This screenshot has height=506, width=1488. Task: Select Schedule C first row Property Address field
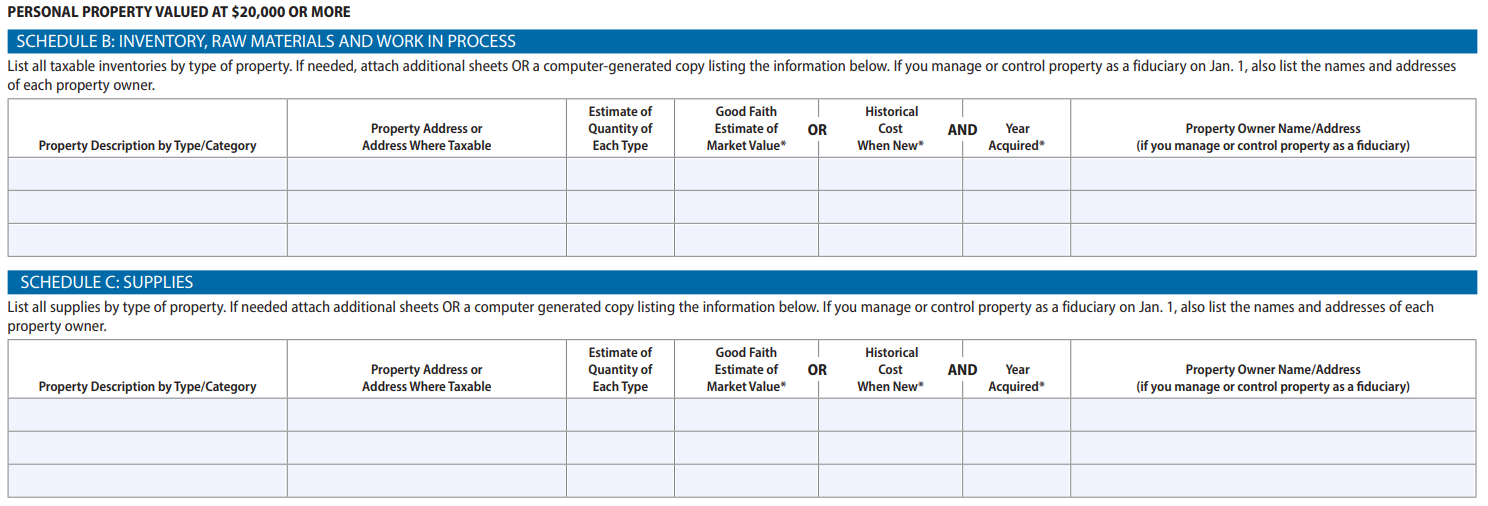click(x=426, y=415)
